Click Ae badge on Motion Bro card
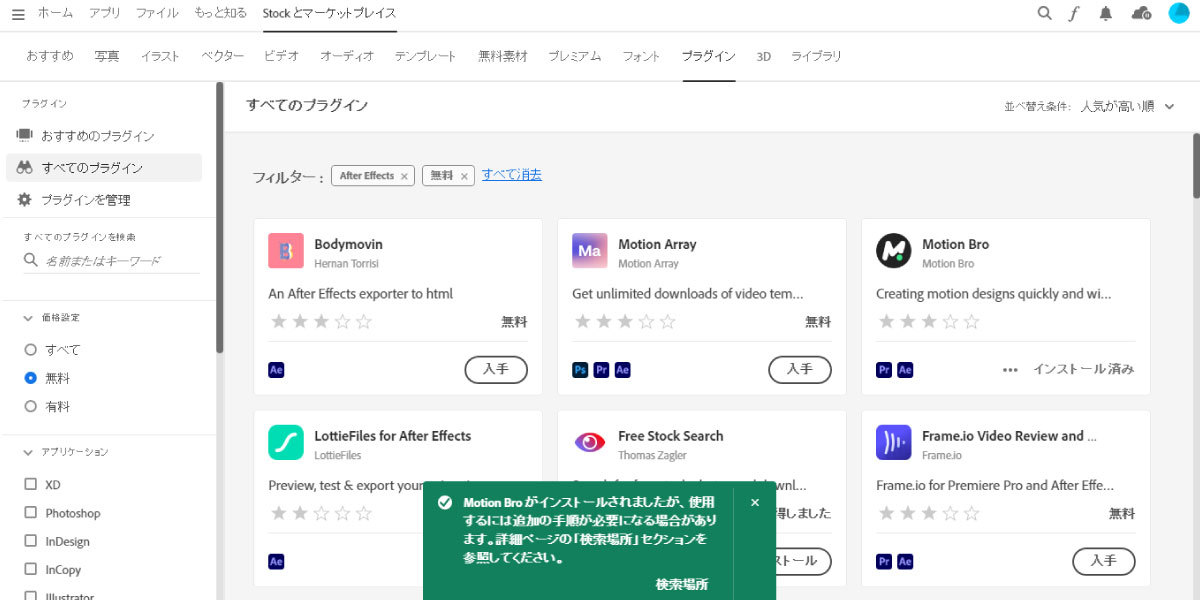 [x=906, y=370]
